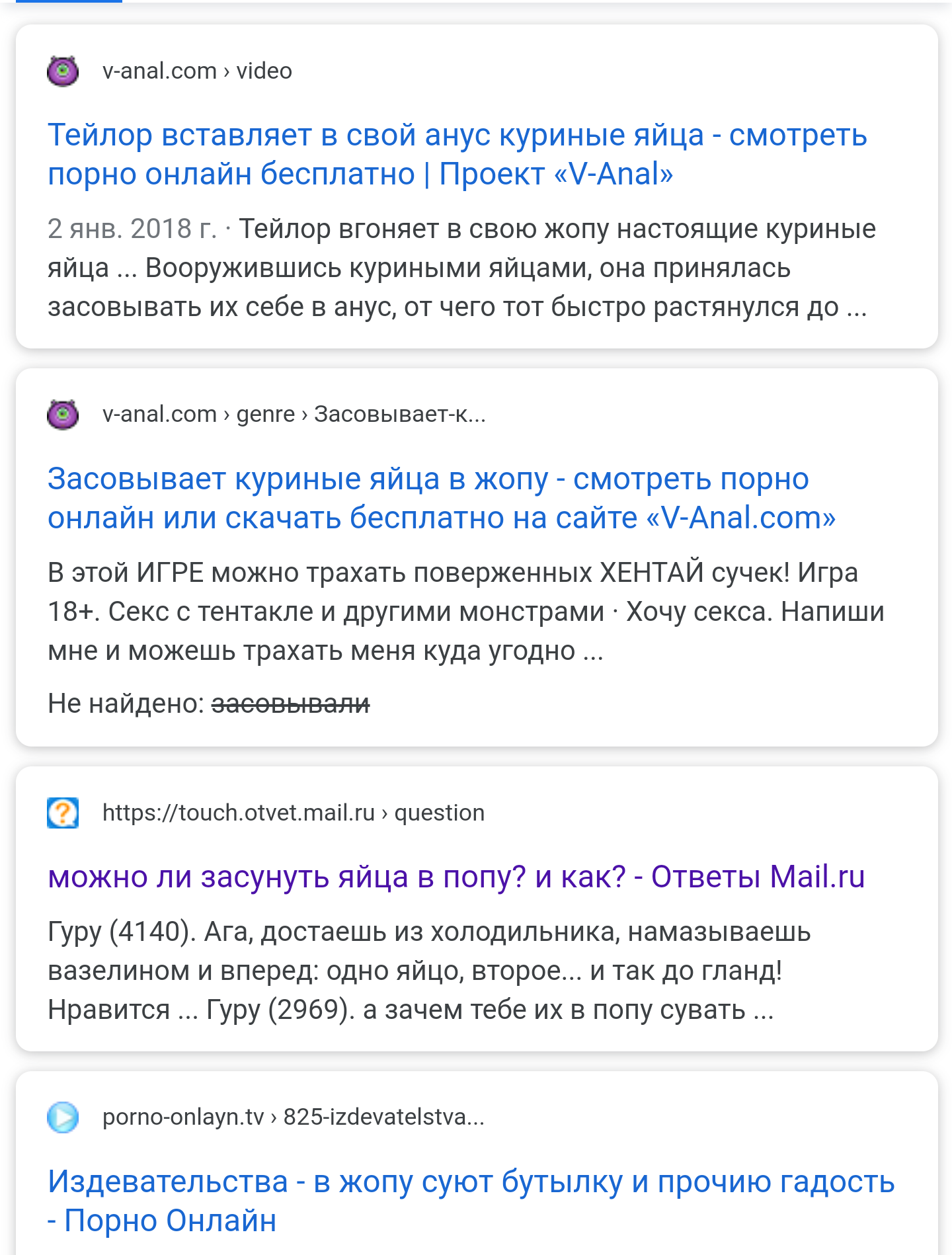Click the "Не найдено:" label
Image resolution: width=952 pixels, height=1255 pixels.
coord(126,704)
